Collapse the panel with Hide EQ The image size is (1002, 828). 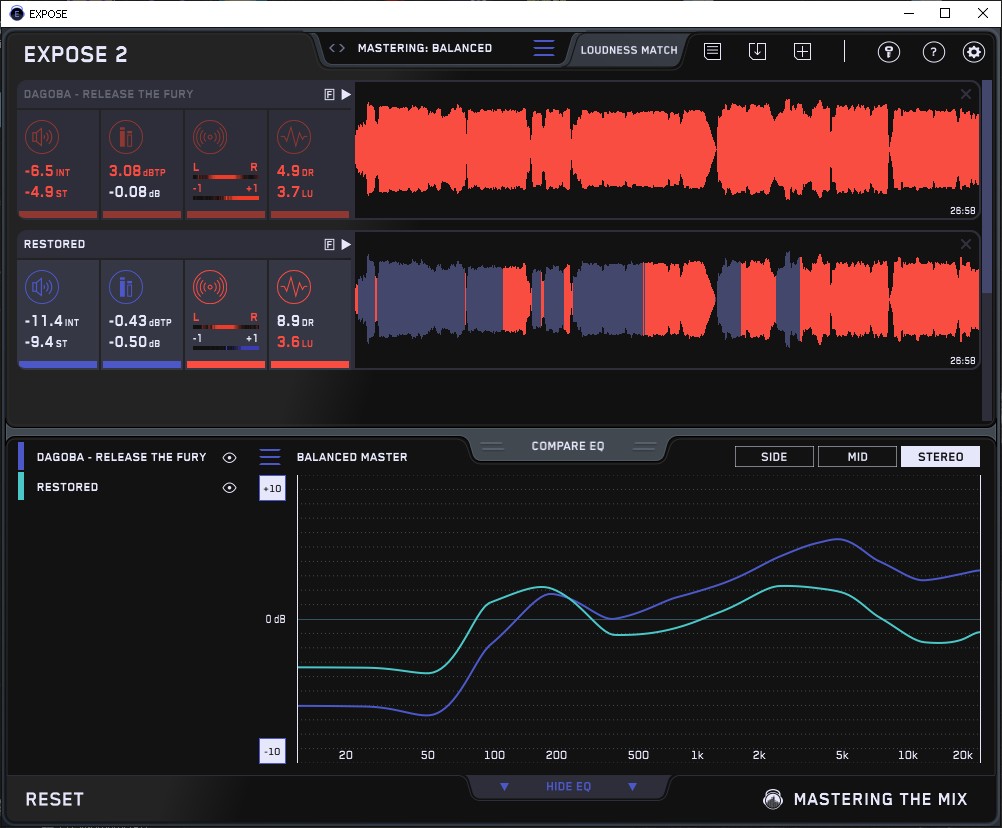tap(568, 786)
